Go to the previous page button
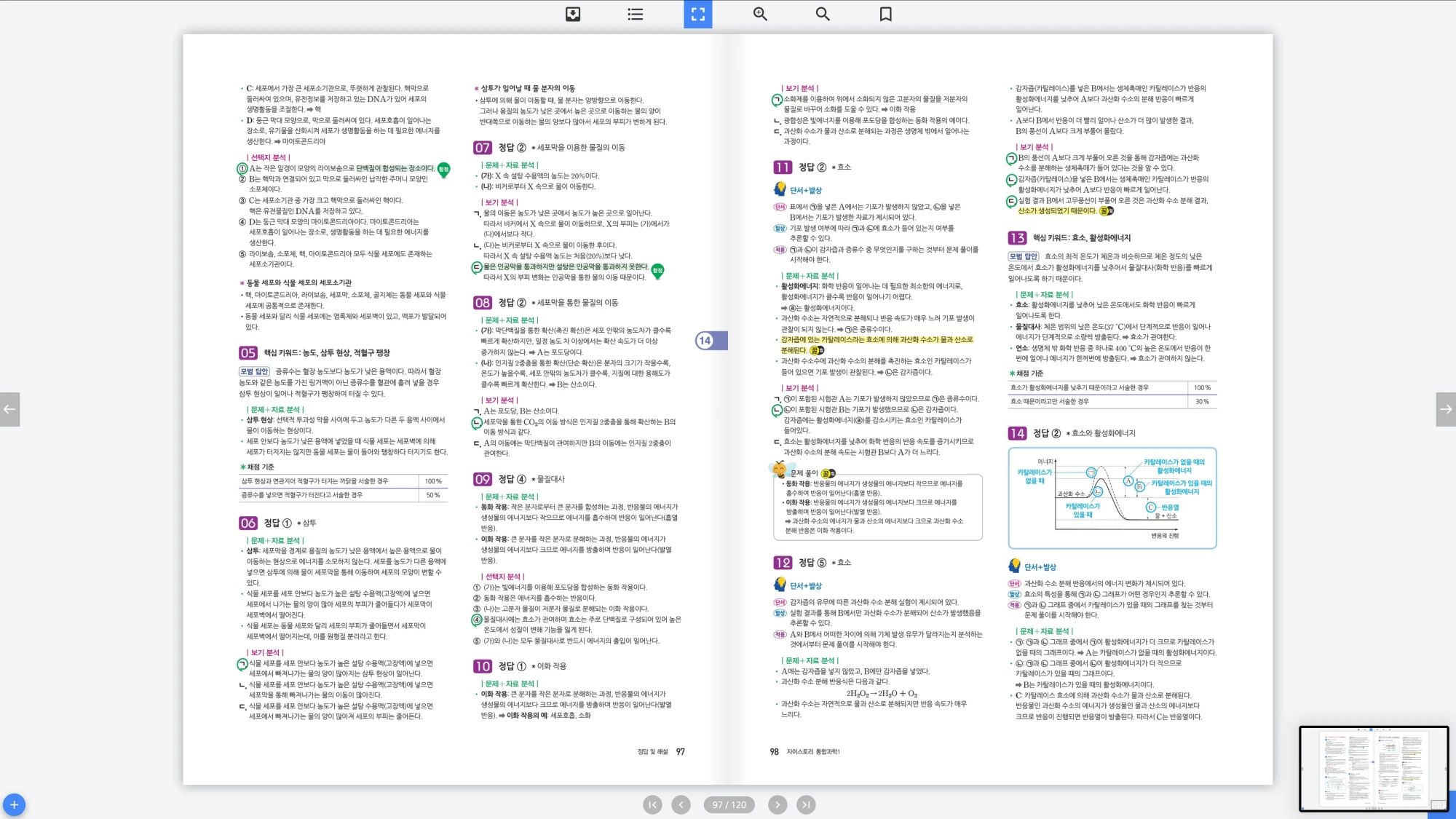The height and width of the screenshot is (819, 1456). [x=681, y=804]
